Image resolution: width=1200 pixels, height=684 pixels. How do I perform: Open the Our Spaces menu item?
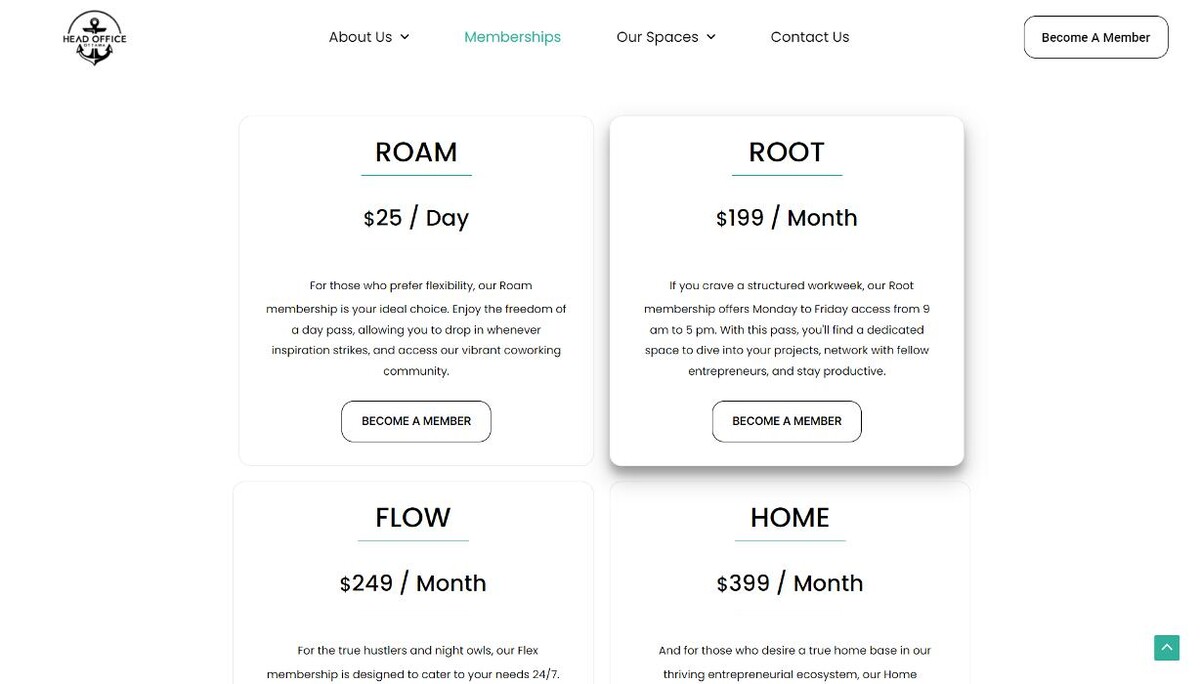(x=657, y=37)
